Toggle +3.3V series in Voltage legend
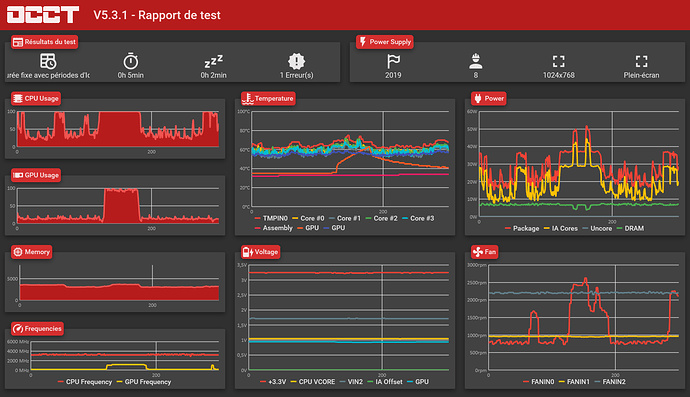 273,382
